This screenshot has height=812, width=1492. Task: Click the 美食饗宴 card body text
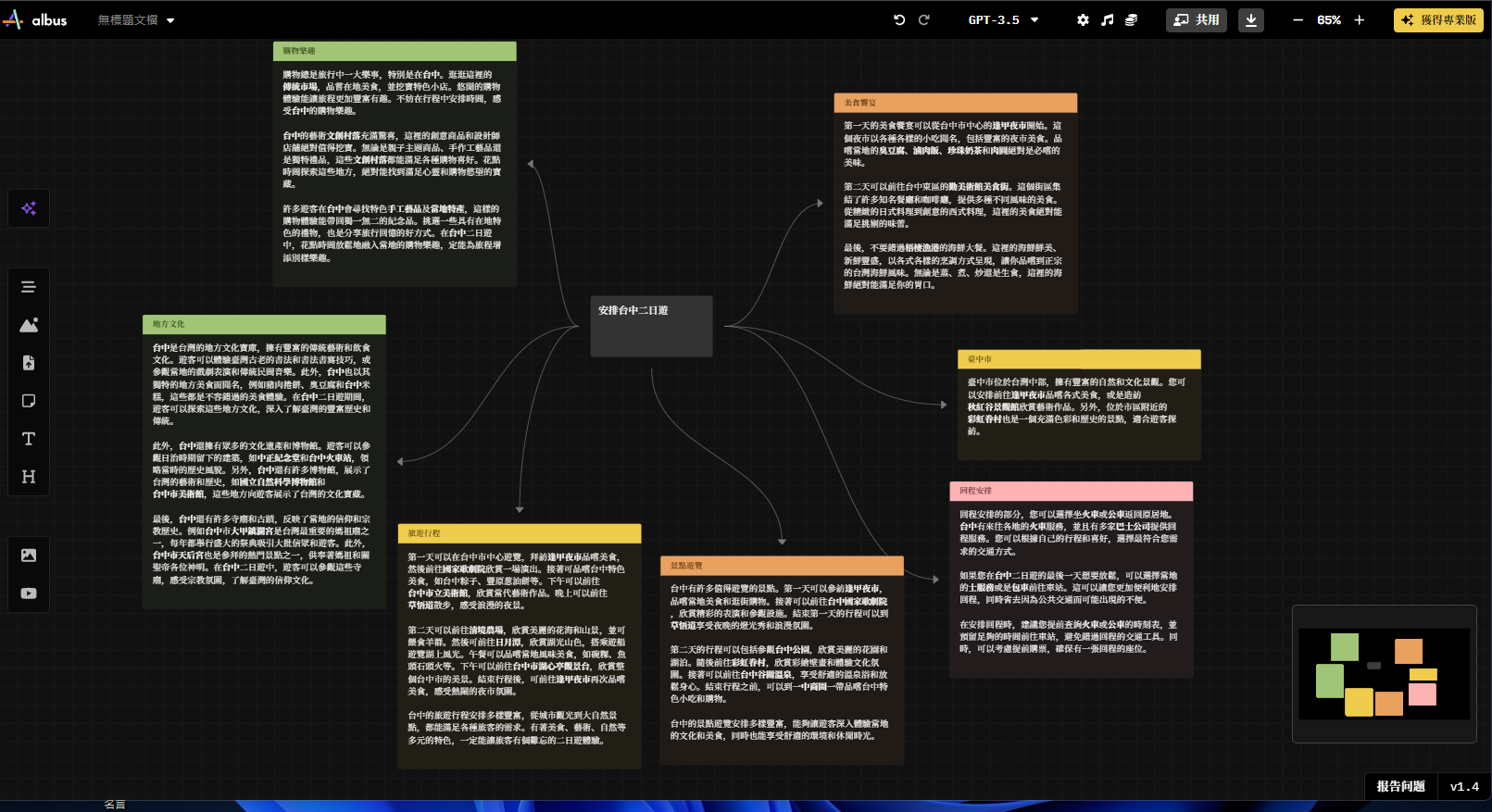(x=954, y=206)
